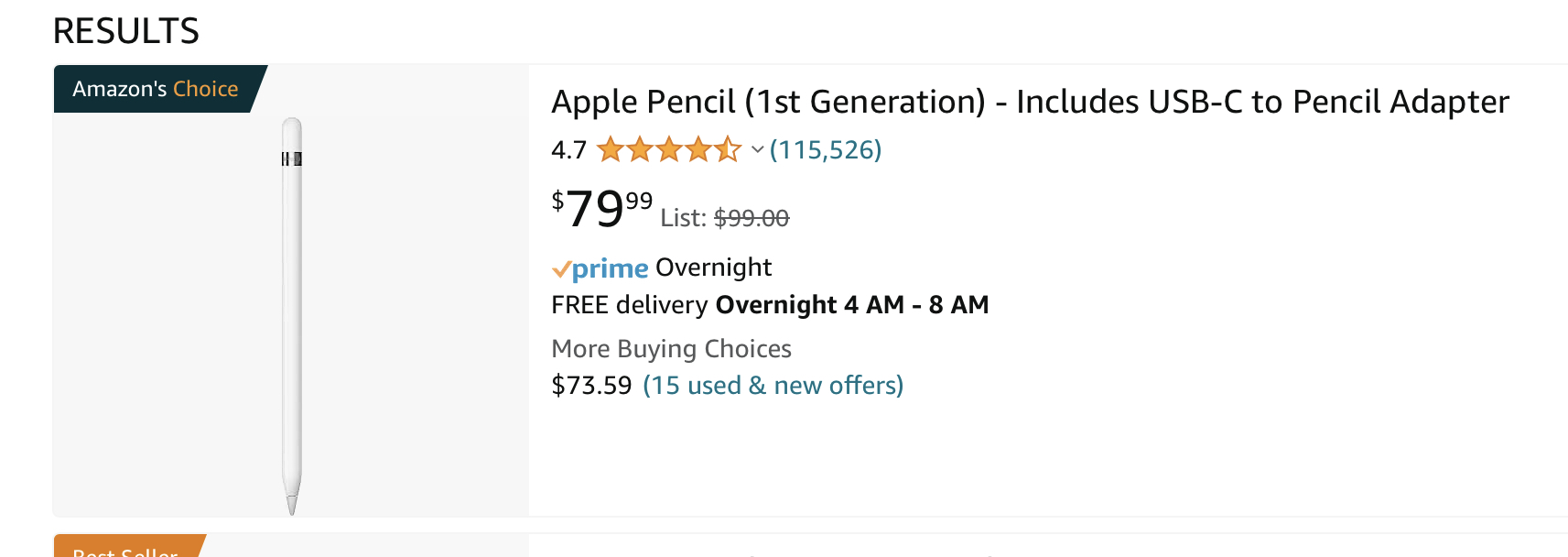The height and width of the screenshot is (557, 1568).
Task: Click the Overnight 4 AM - 8 AM delivery text
Action: tap(851, 305)
